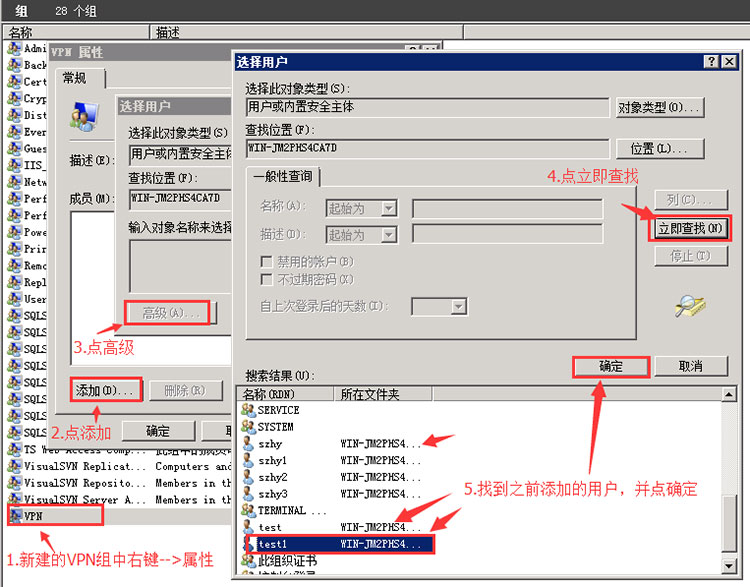Select the szhy3 user icon
Image resolution: width=750 pixels, height=587 pixels.
point(249,494)
